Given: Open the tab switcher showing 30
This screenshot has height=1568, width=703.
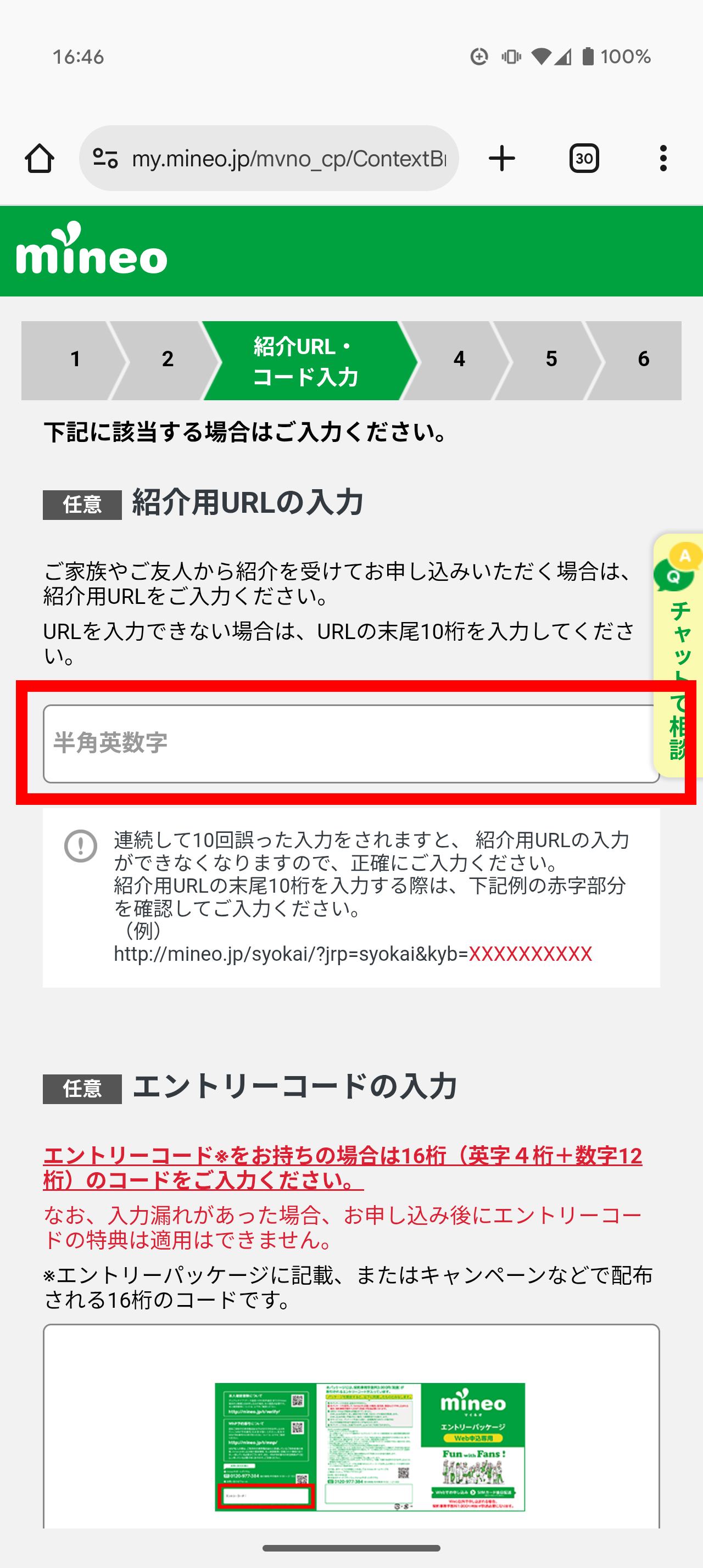Looking at the screenshot, I should point(584,158).
